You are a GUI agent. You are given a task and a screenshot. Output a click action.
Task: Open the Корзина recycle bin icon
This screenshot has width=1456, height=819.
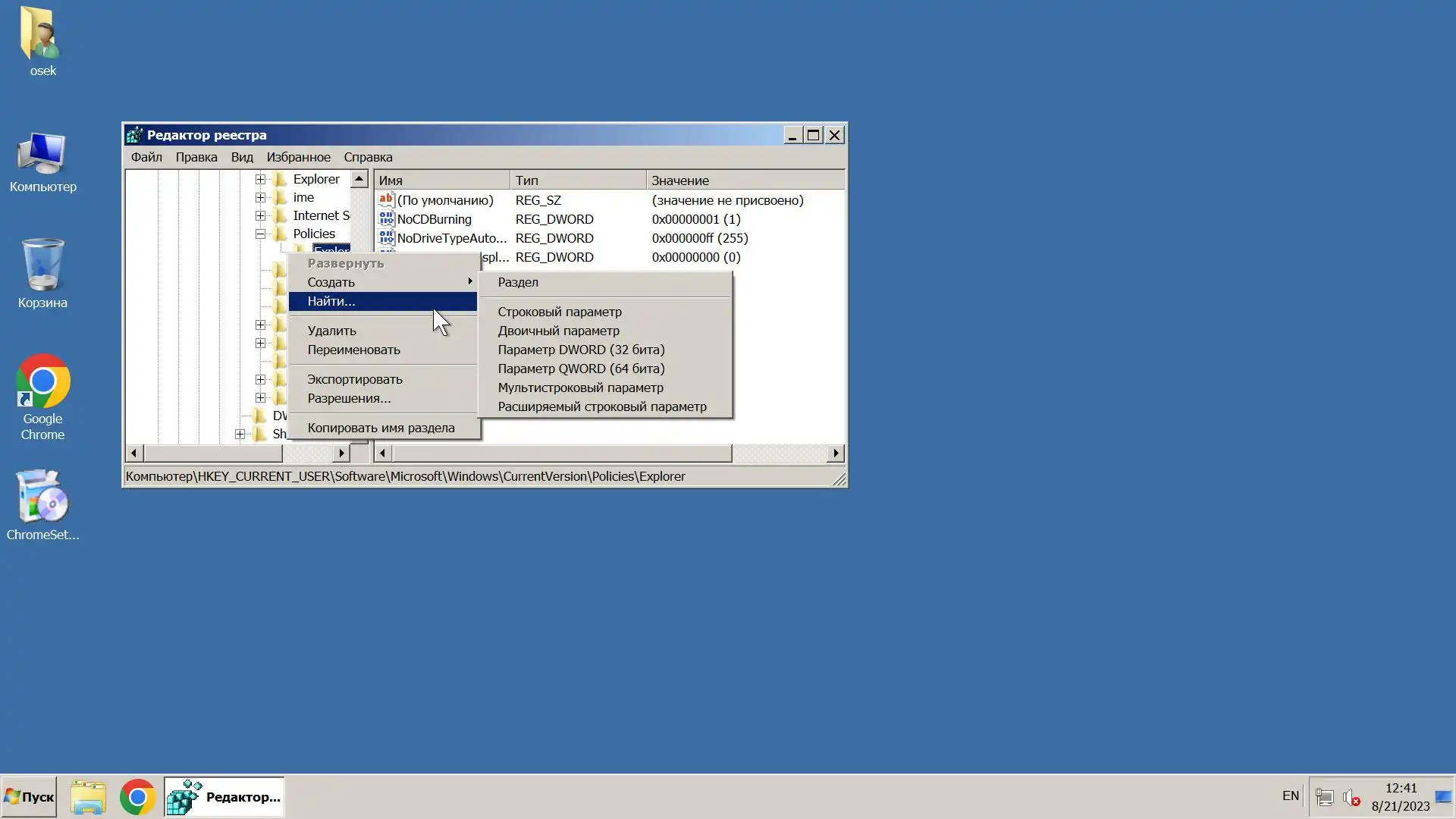[42, 265]
